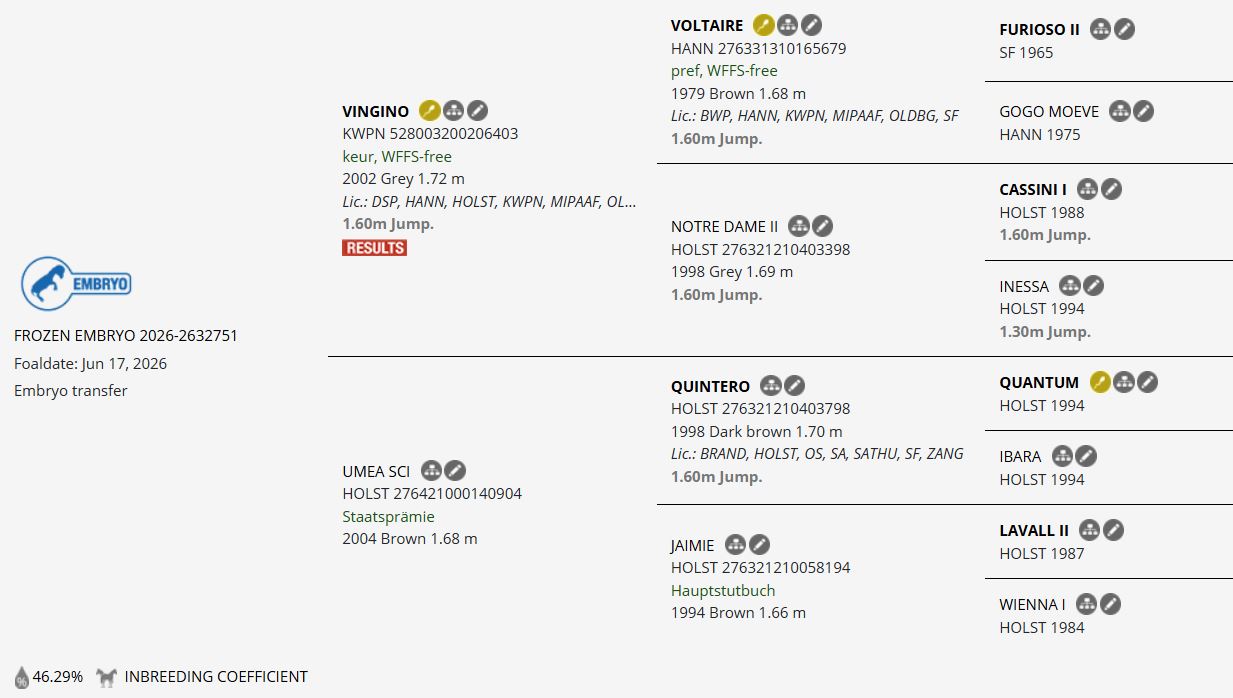1233x698 pixels.
Task: Open the pedigree tree icon next to Jaimie
Action: (x=736, y=545)
